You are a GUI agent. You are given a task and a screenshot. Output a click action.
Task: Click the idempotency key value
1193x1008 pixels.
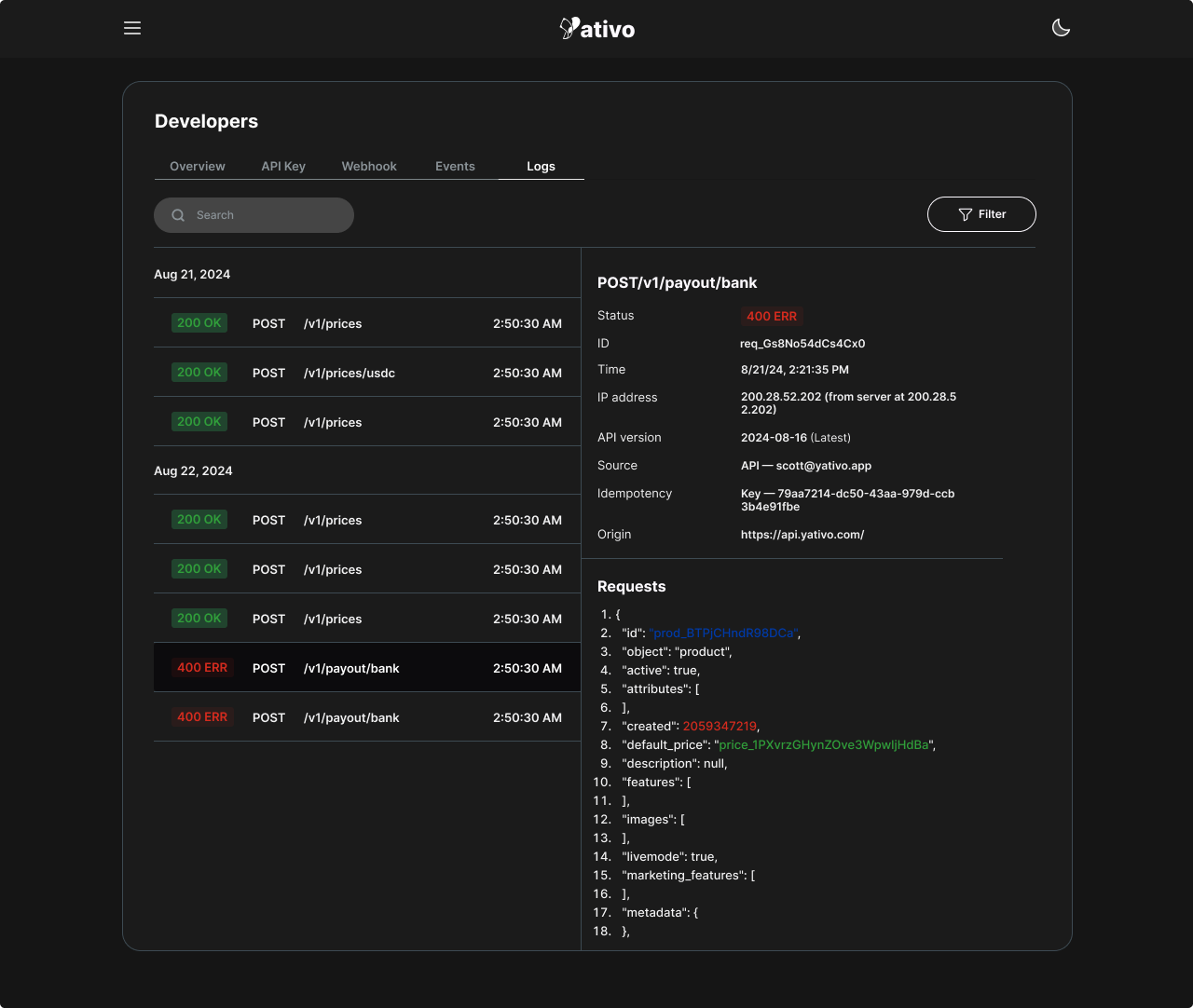[848, 500]
